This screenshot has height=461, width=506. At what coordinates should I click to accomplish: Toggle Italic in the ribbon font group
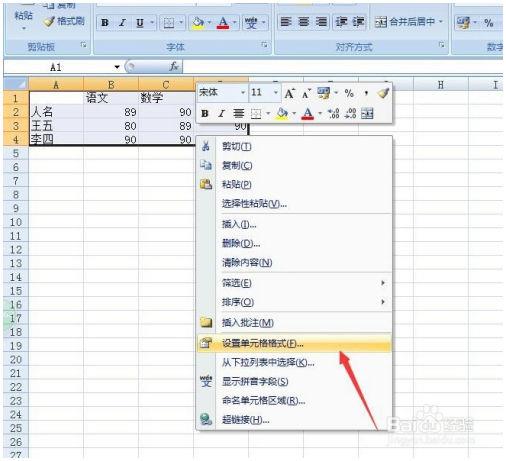(122, 23)
